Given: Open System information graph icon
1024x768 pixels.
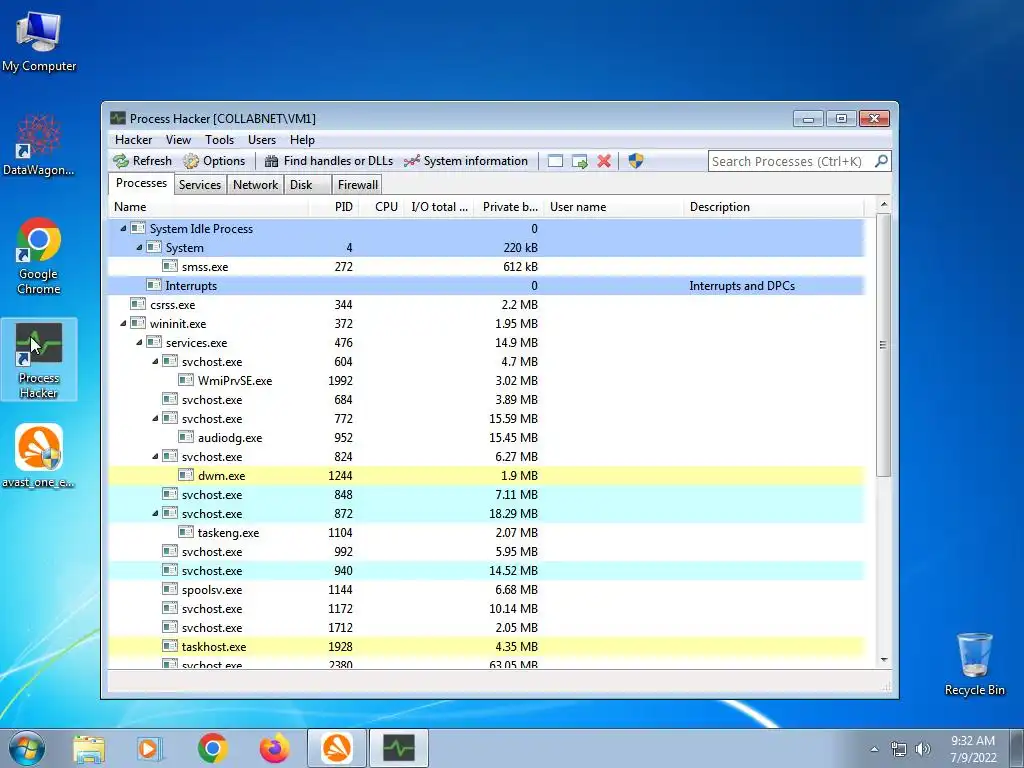Looking at the screenshot, I should pos(411,161).
